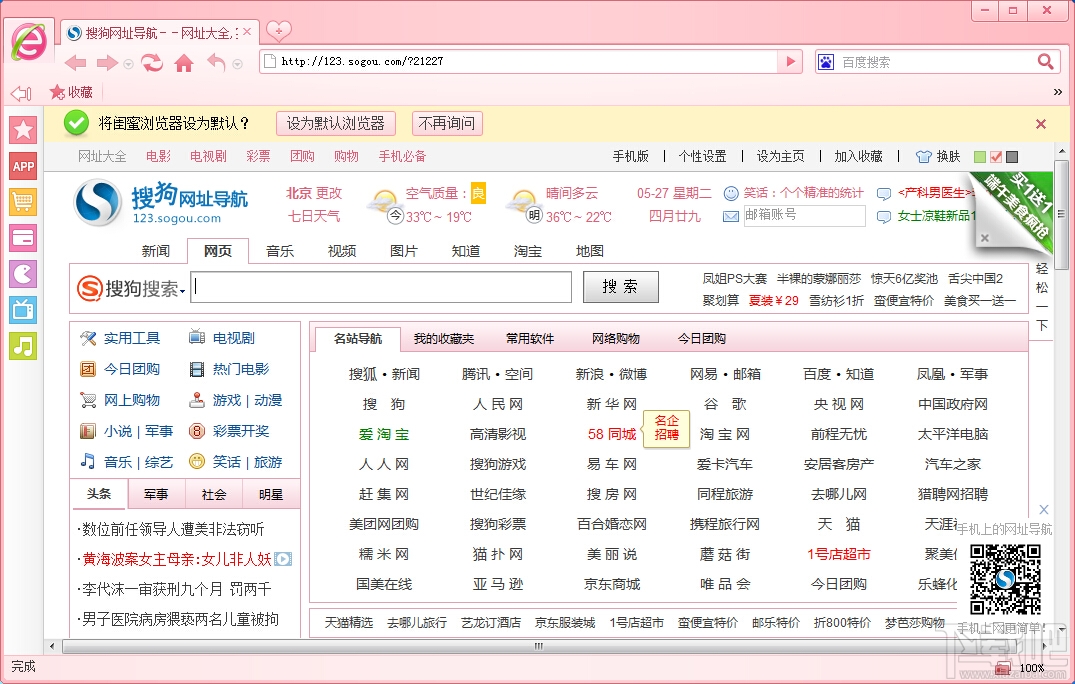Open the 实用工具 link

[132, 338]
